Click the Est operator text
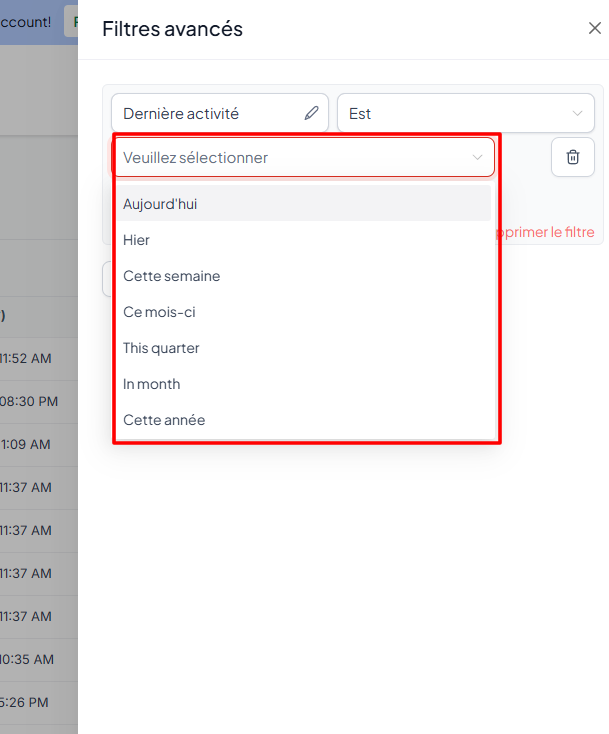The image size is (609, 734). pyautogui.click(x=361, y=114)
